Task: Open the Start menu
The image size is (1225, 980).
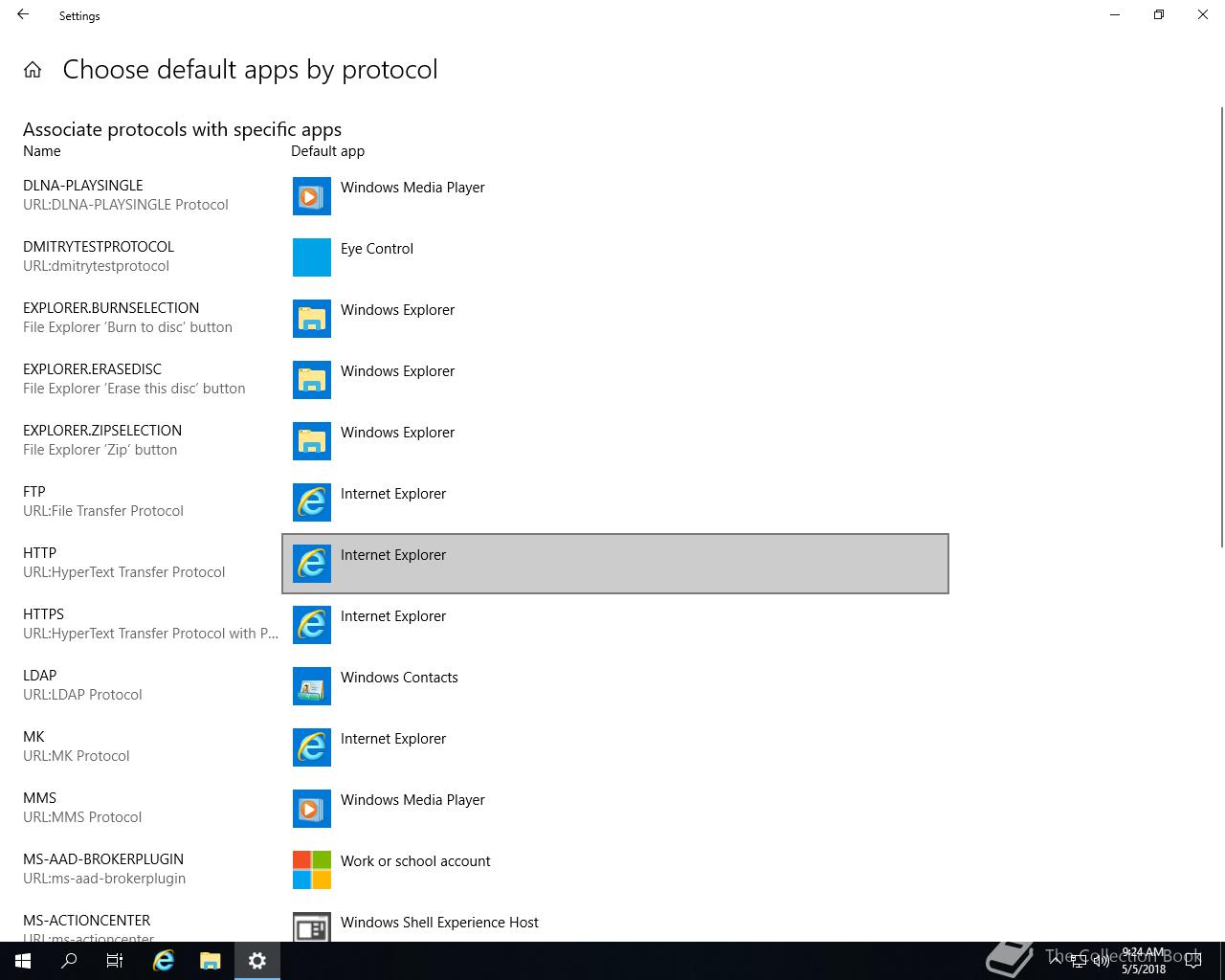Action: tap(23, 961)
